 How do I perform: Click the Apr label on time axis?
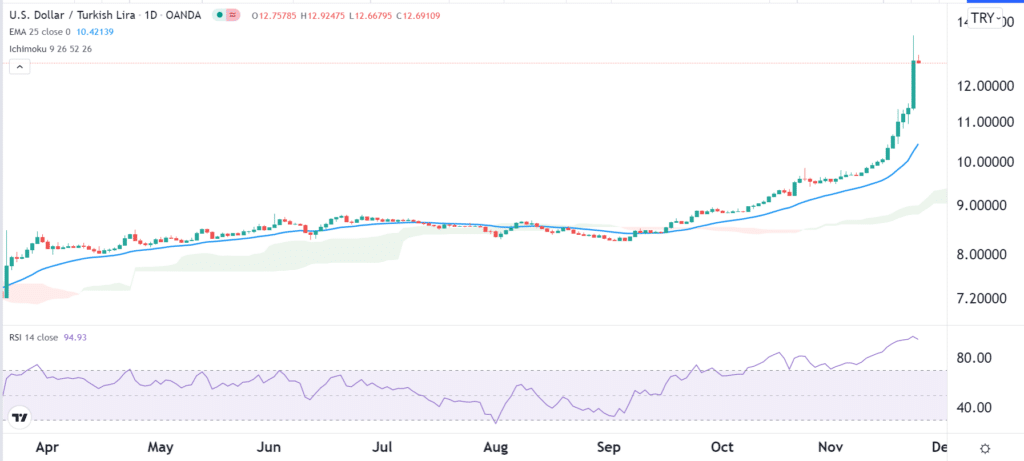coord(46,448)
